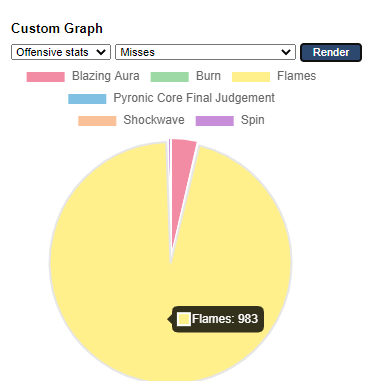Click the Custom Graph heading
Viewport: 385px width, 389px height.
pyautogui.click(x=57, y=29)
